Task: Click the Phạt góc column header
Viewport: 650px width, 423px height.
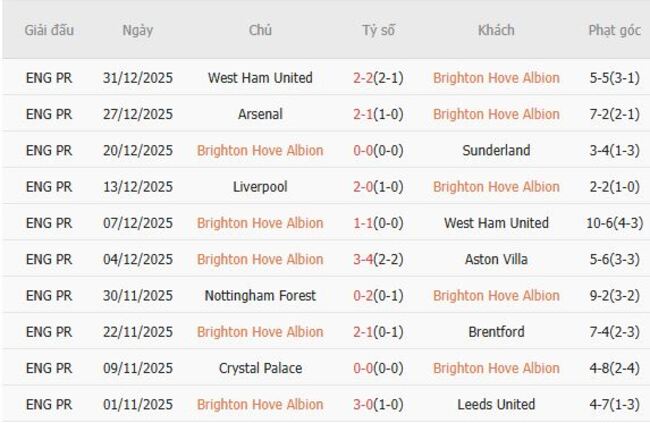Action: 614,30
